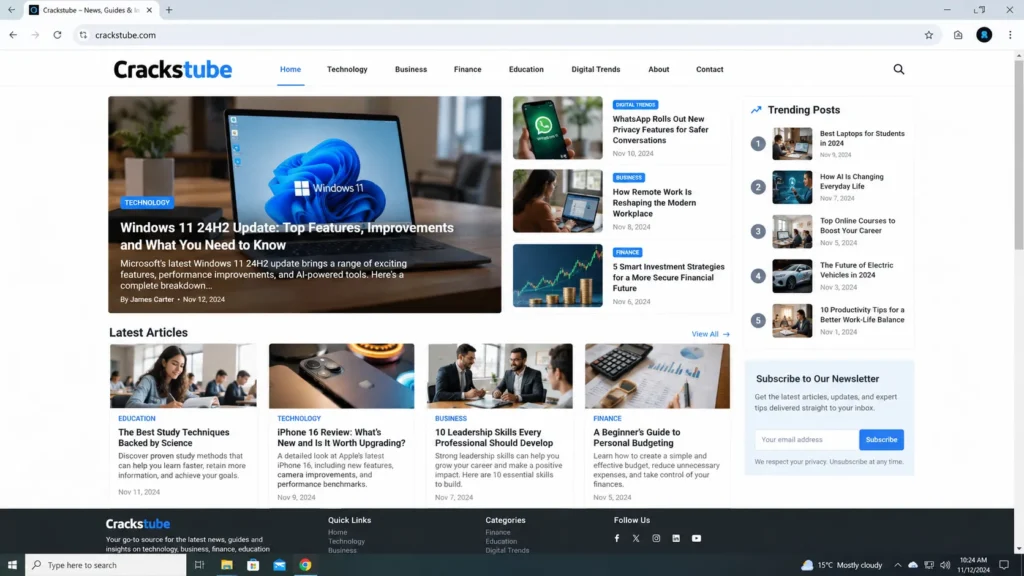The image size is (1024, 576).
Task: Open How Remote Work article title
Action: [x=654, y=202]
